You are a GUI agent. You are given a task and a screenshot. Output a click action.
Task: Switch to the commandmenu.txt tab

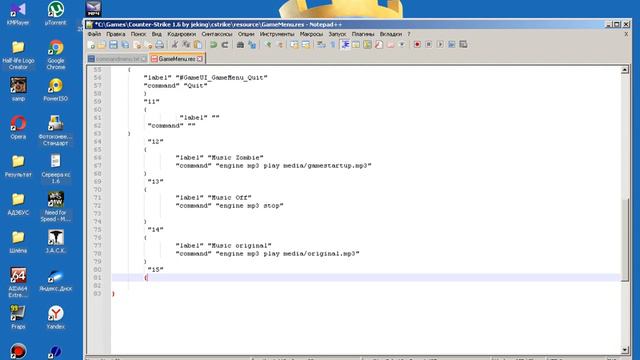118,59
